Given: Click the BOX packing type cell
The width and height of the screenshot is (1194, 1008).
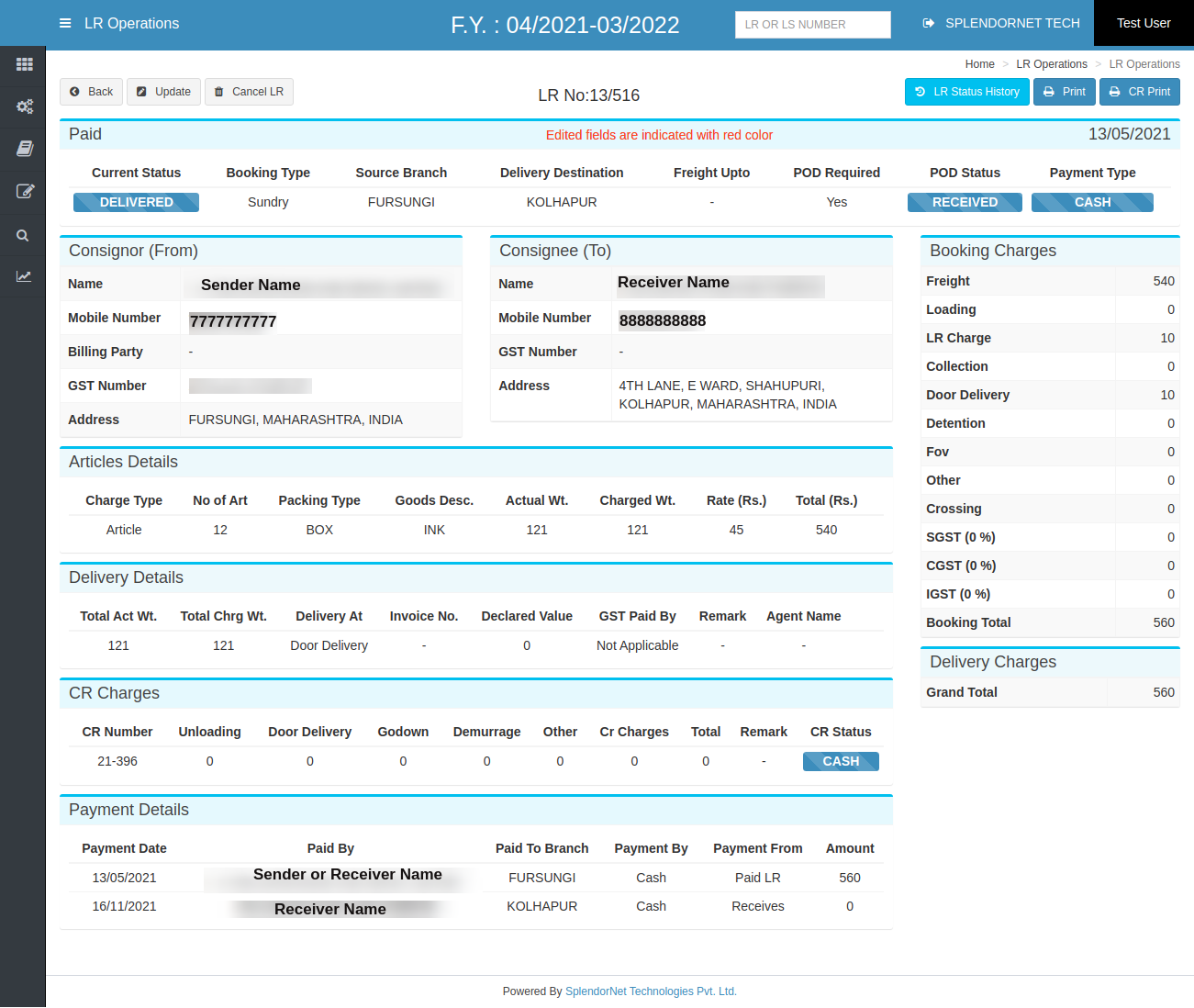Looking at the screenshot, I should 319,530.
